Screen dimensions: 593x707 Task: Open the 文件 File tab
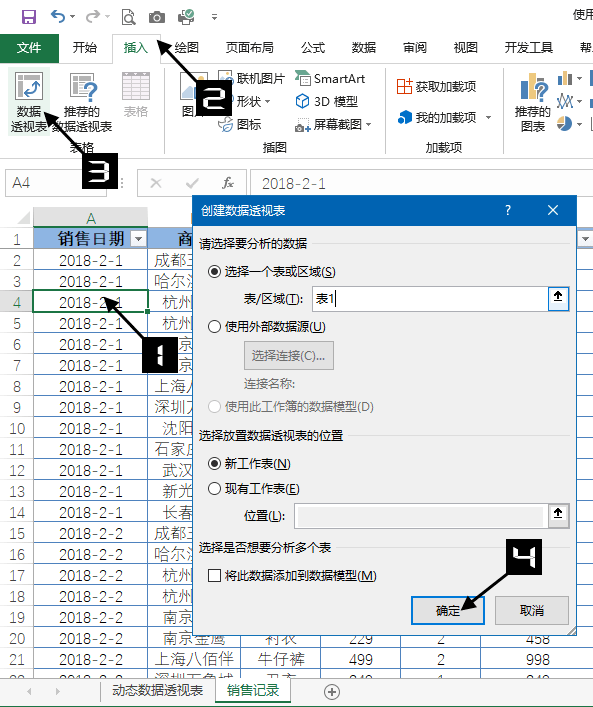(x=29, y=48)
